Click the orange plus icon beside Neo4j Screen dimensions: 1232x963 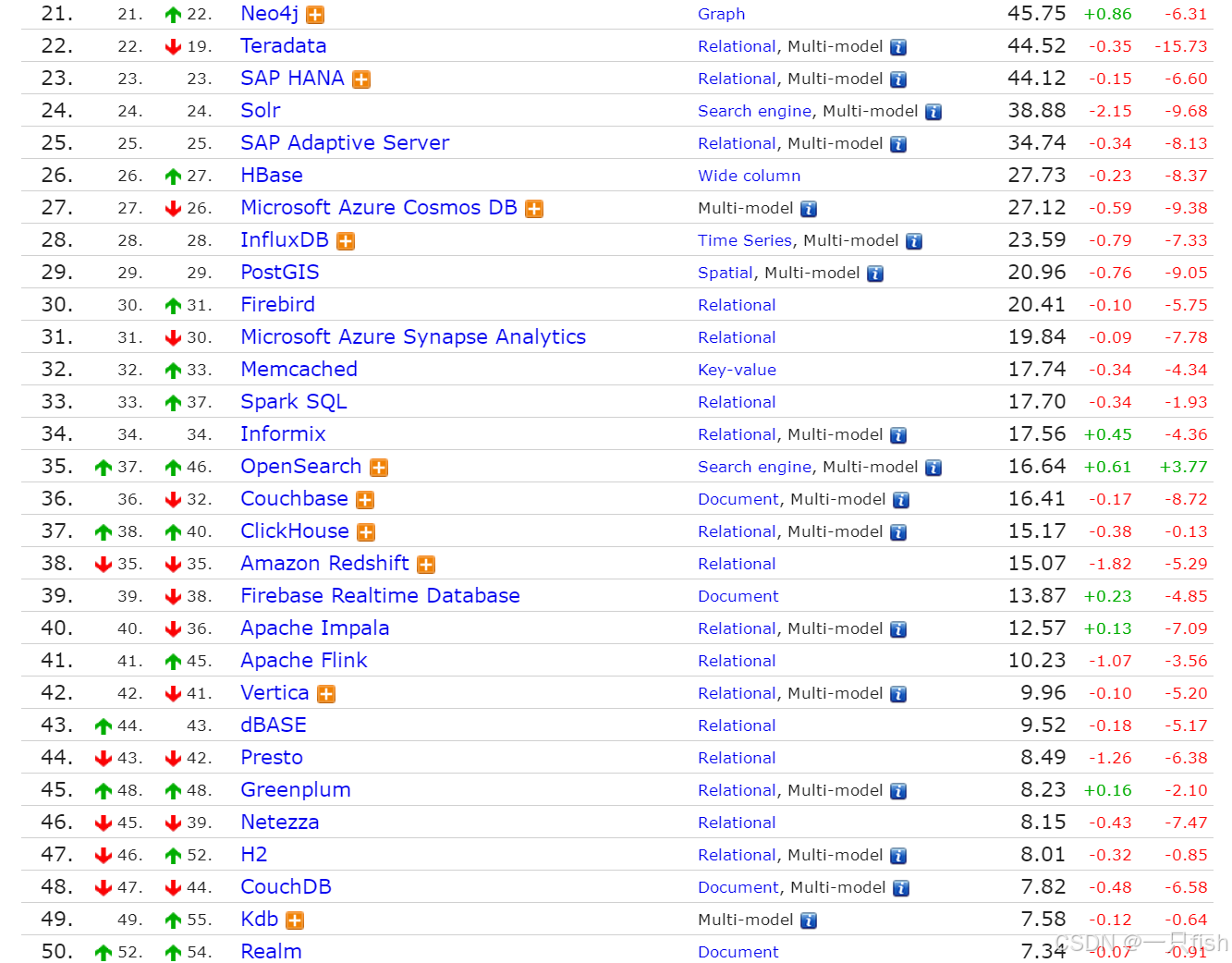click(x=315, y=15)
